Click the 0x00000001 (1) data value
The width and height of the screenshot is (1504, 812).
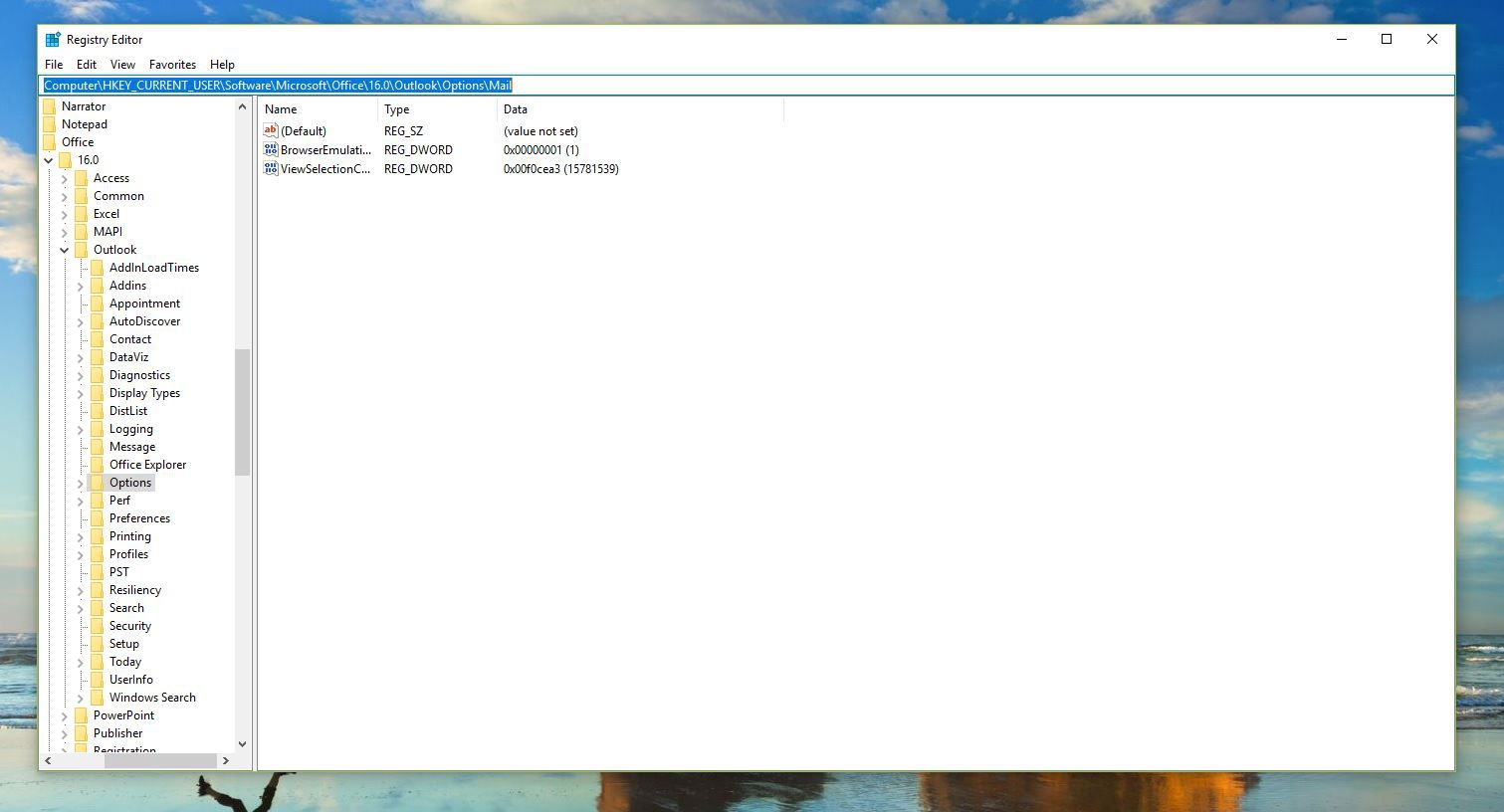point(540,150)
